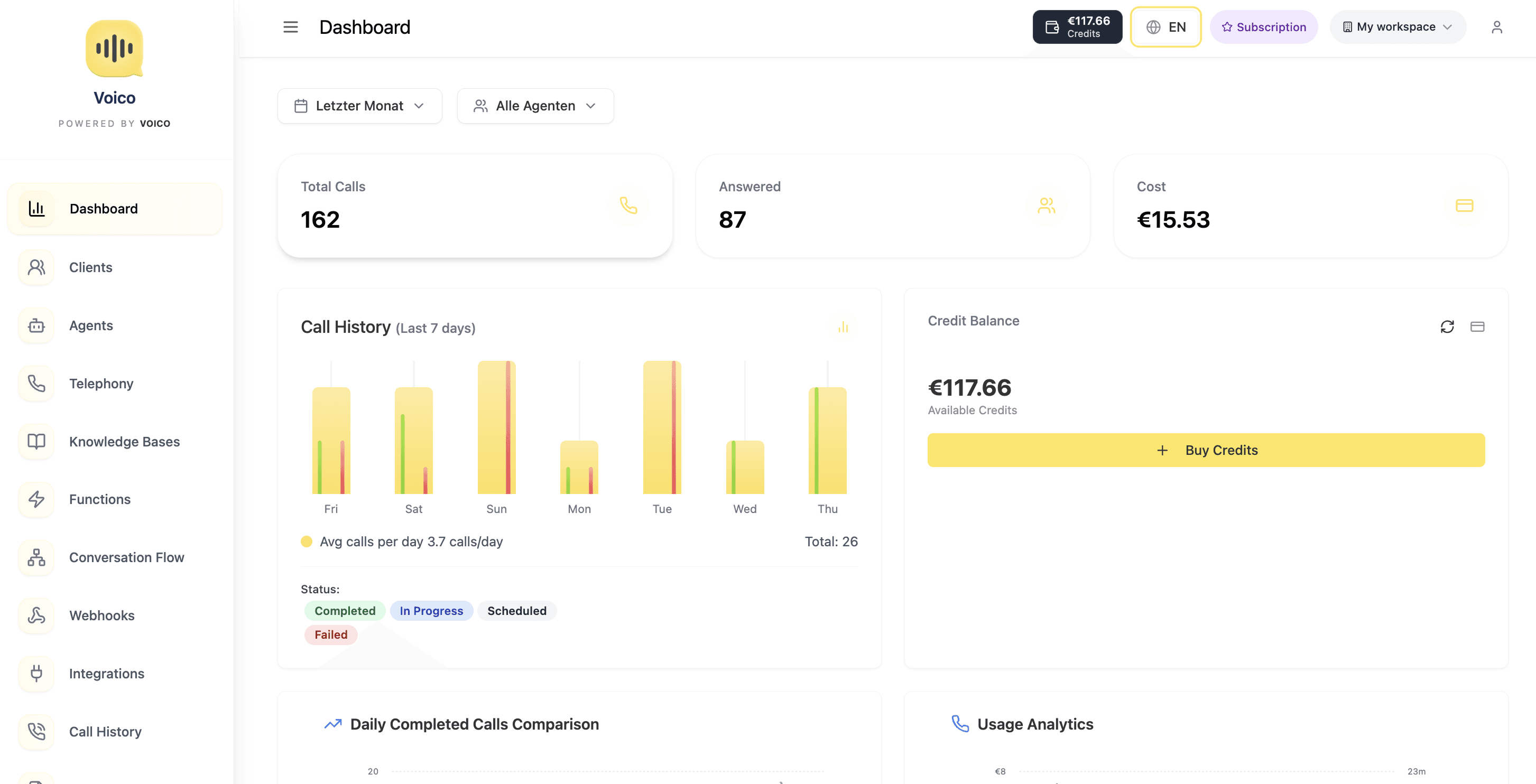Toggle the In Progress status filter
This screenshot has height=784, width=1536.
click(431, 611)
